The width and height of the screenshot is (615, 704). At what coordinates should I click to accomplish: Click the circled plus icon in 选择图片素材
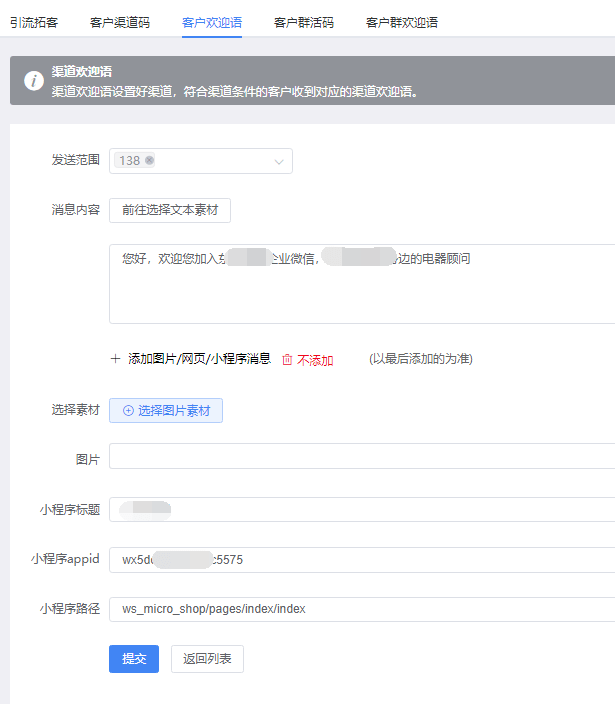click(x=128, y=410)
